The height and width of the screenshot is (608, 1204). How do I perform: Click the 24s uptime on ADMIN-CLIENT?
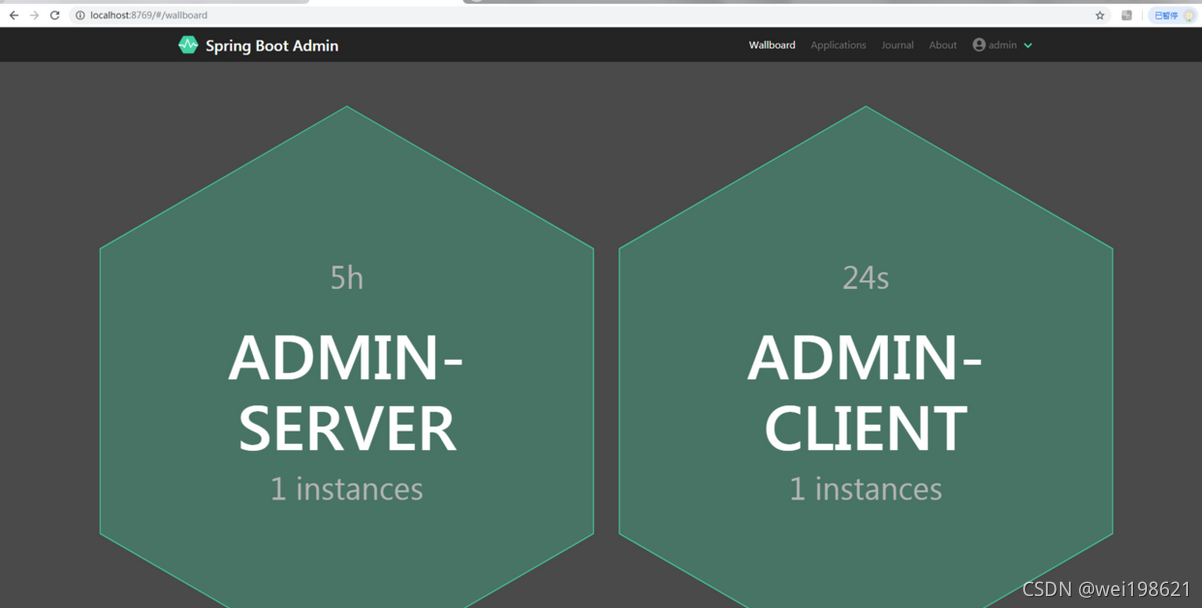pyautogui.click(x=866, y=278)
